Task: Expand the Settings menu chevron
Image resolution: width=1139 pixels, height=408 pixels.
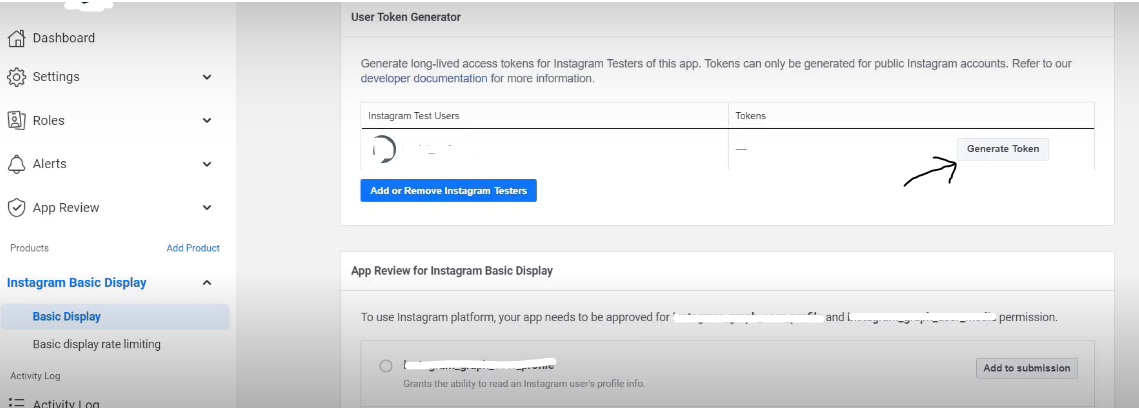Action: (207, 77)
